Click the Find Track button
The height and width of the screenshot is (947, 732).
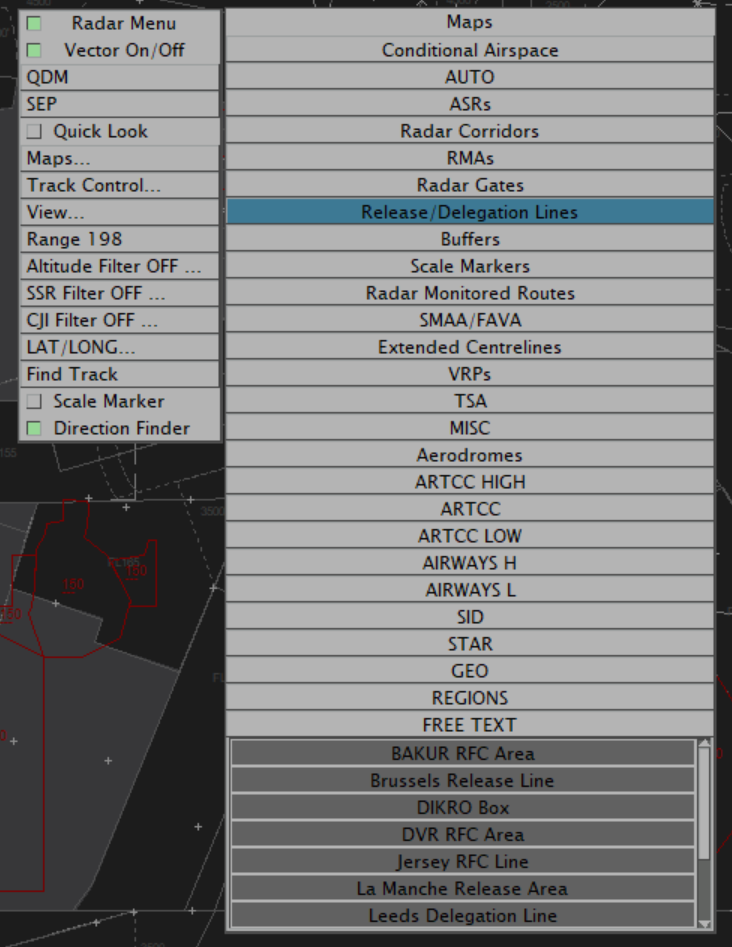(x=119, y=374)
